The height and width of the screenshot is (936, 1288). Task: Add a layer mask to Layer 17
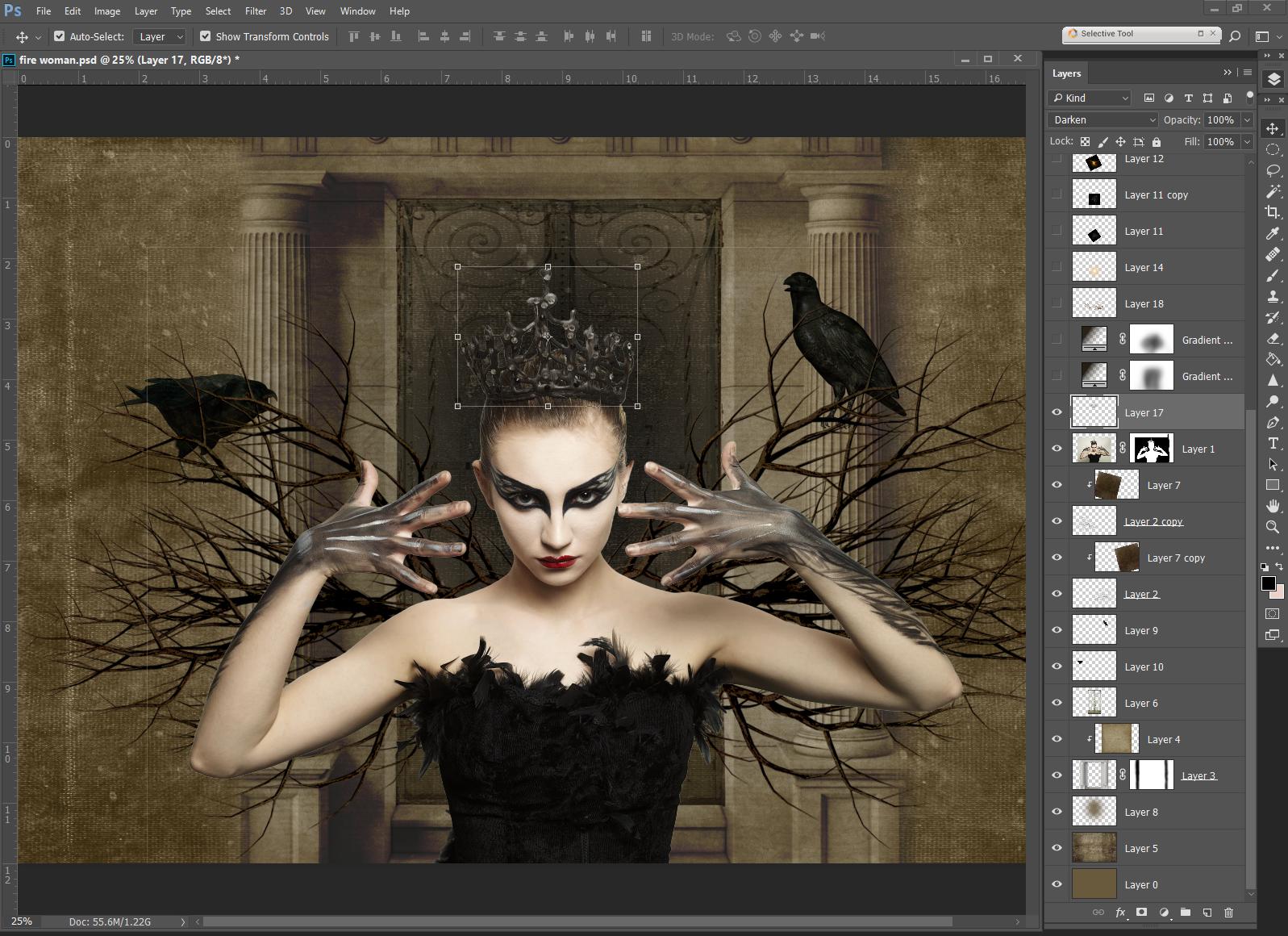coord(1141,913)
